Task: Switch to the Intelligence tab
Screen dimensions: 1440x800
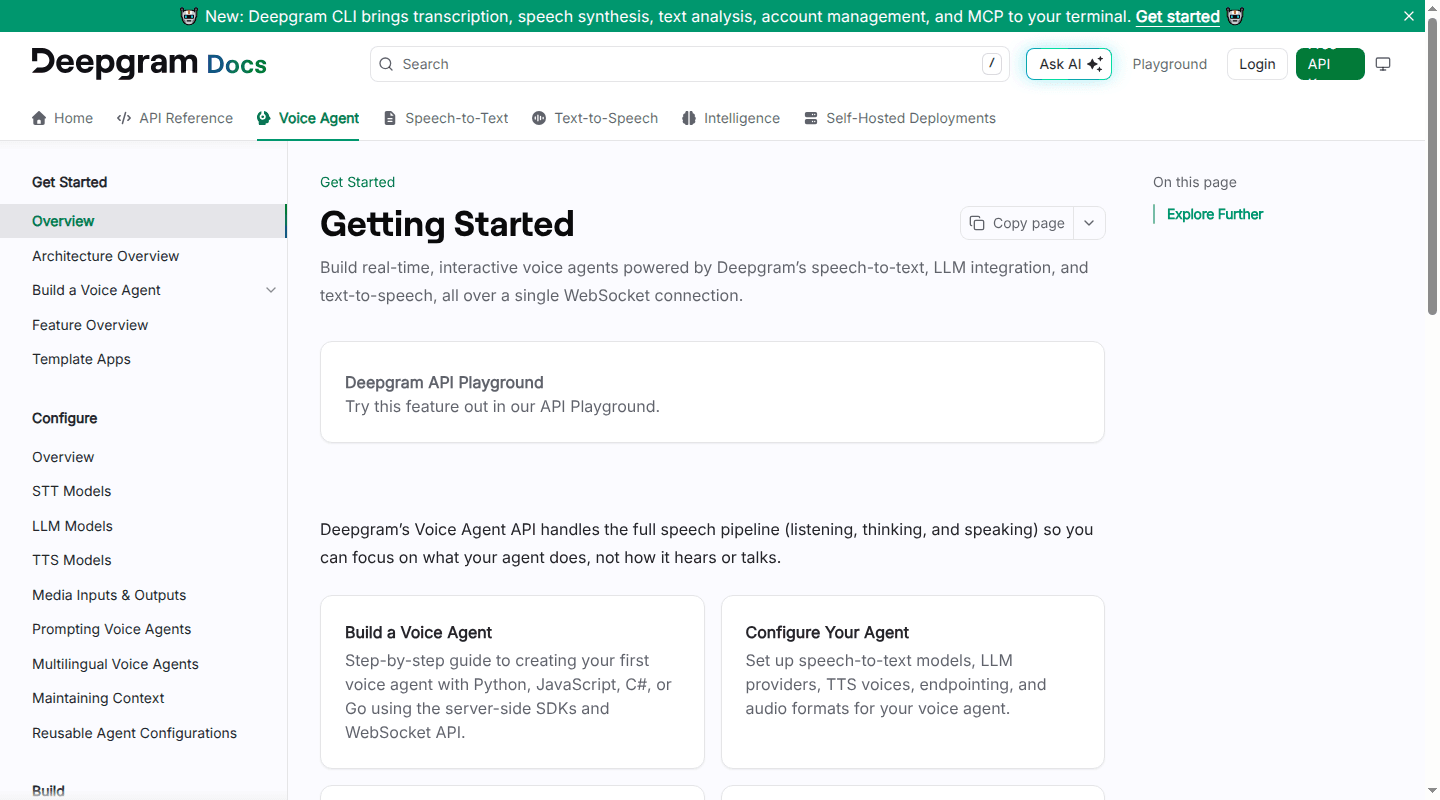Action: (x=731, y=118)
